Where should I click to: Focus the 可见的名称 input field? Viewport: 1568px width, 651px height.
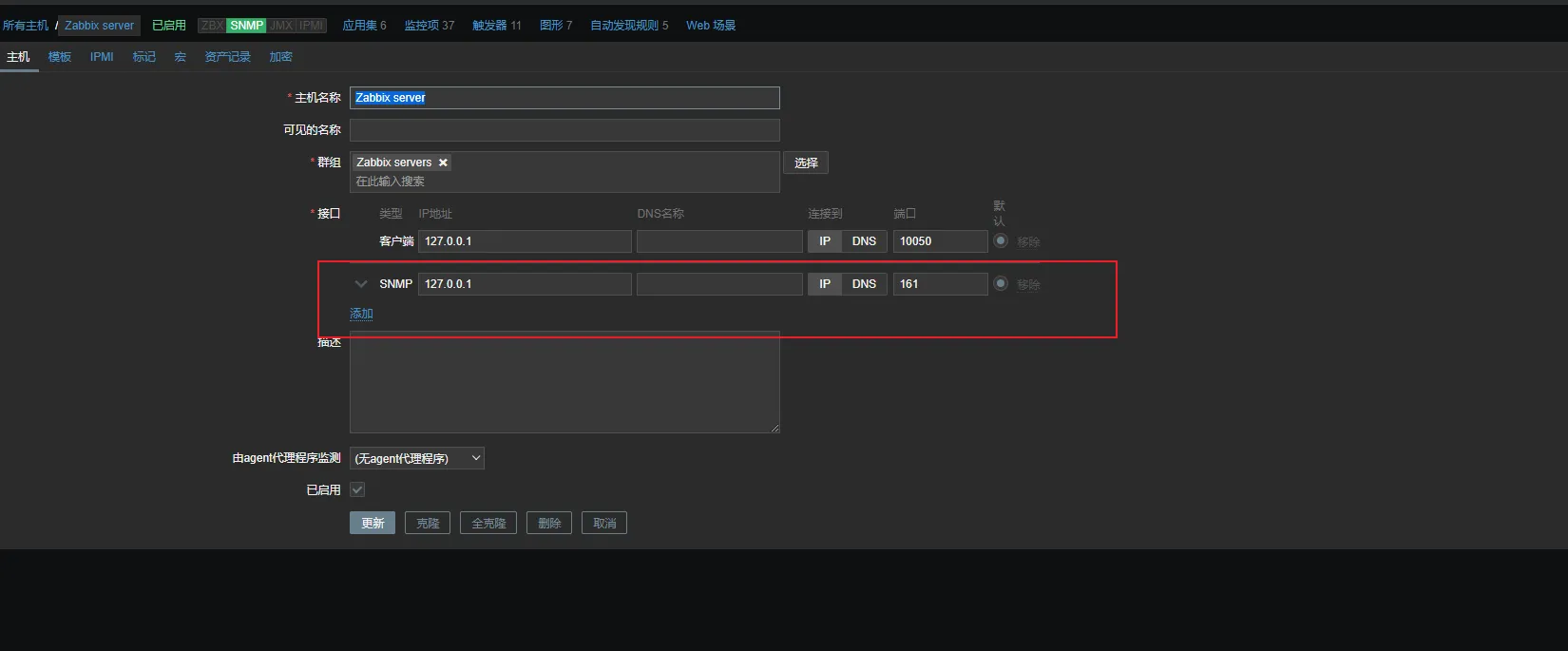click(x=564, y=130)
